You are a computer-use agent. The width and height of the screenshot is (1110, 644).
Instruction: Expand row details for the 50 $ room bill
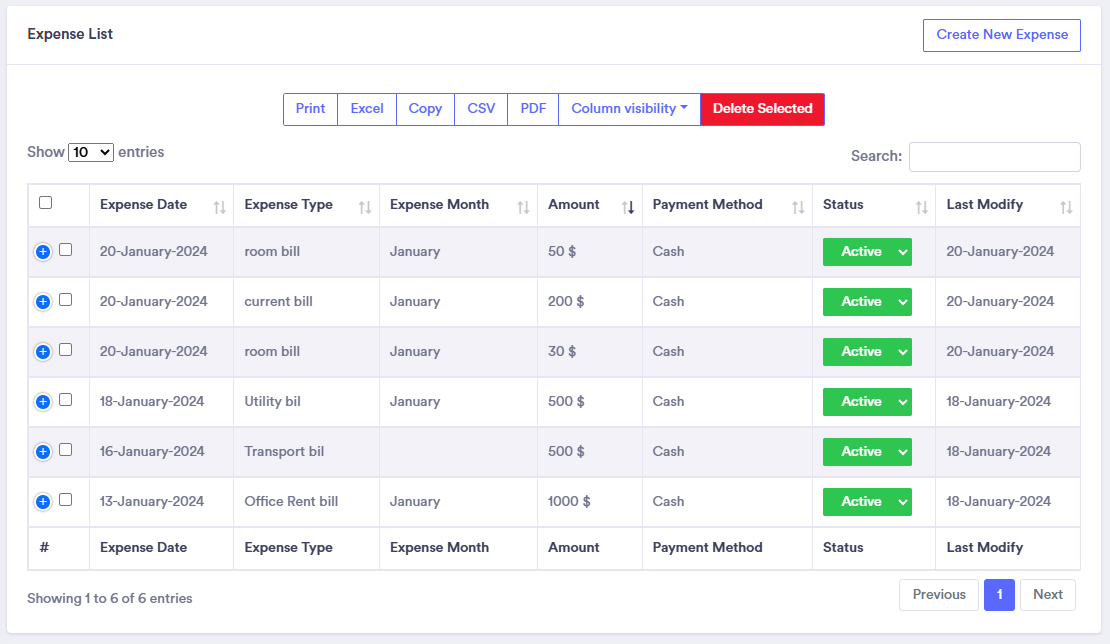(x=43, y=252)
